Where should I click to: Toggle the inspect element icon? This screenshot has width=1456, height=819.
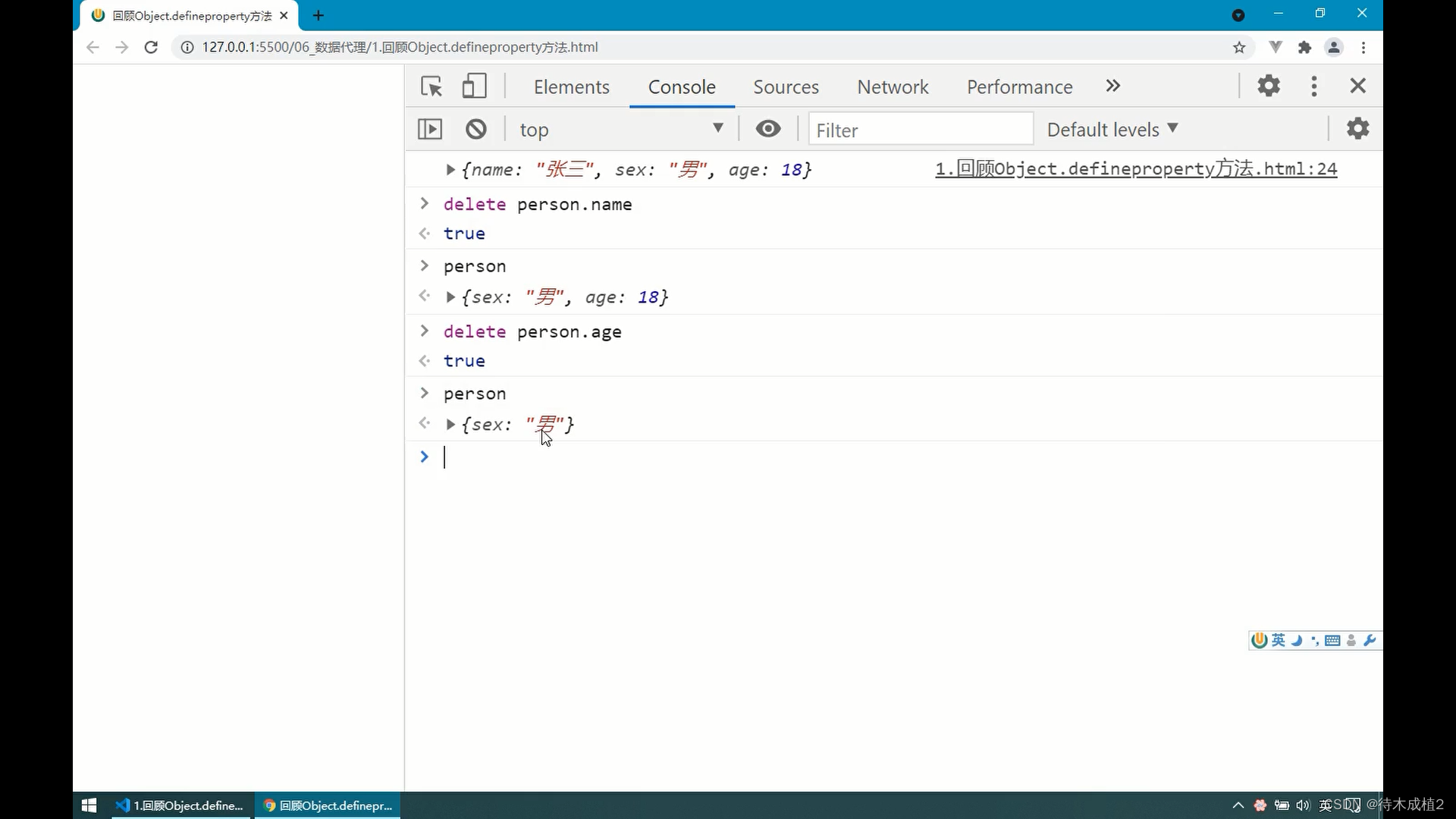click(x=432, y=86)
